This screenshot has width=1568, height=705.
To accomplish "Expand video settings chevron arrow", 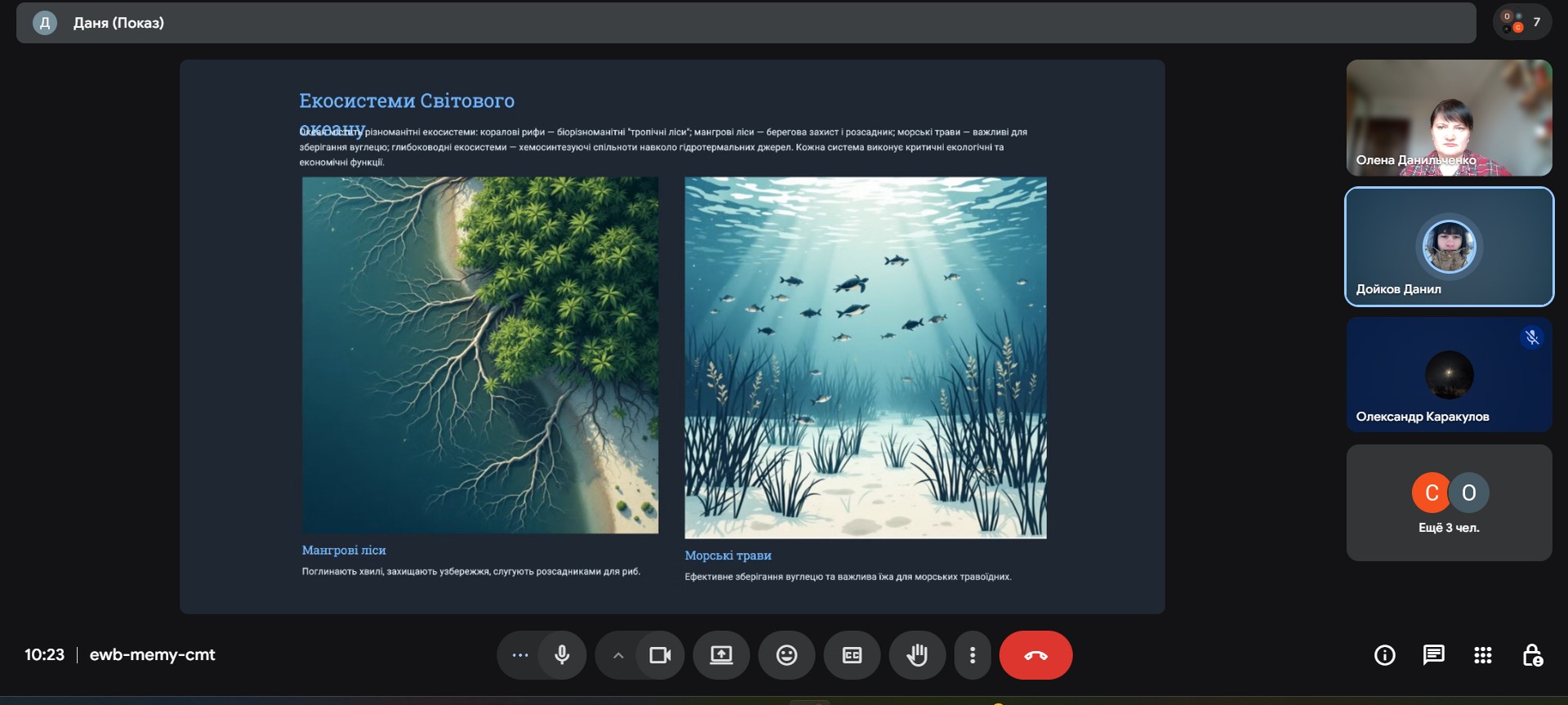I will click(618, 655).
